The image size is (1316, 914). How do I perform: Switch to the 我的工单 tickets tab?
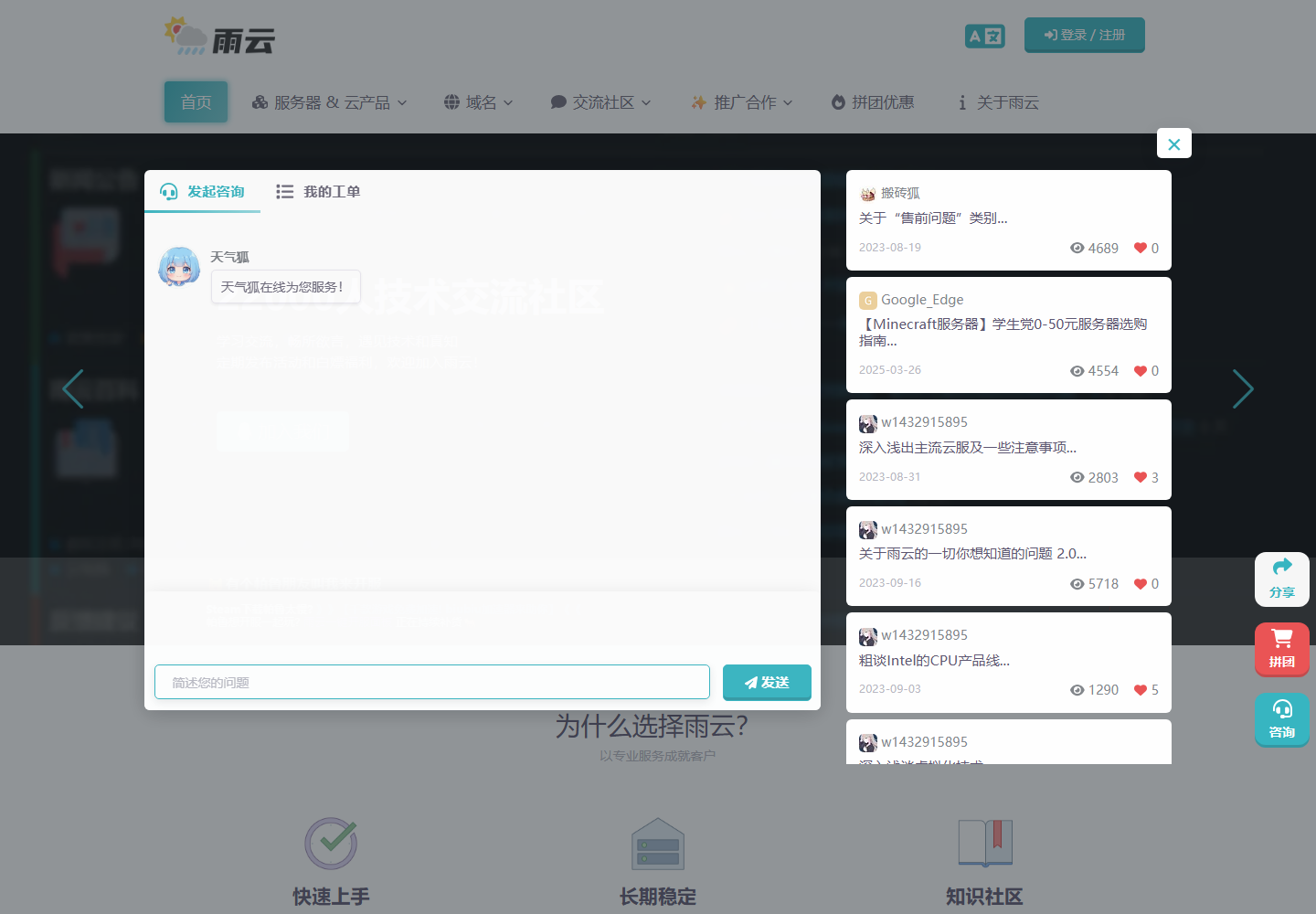[x=318, y=191]
